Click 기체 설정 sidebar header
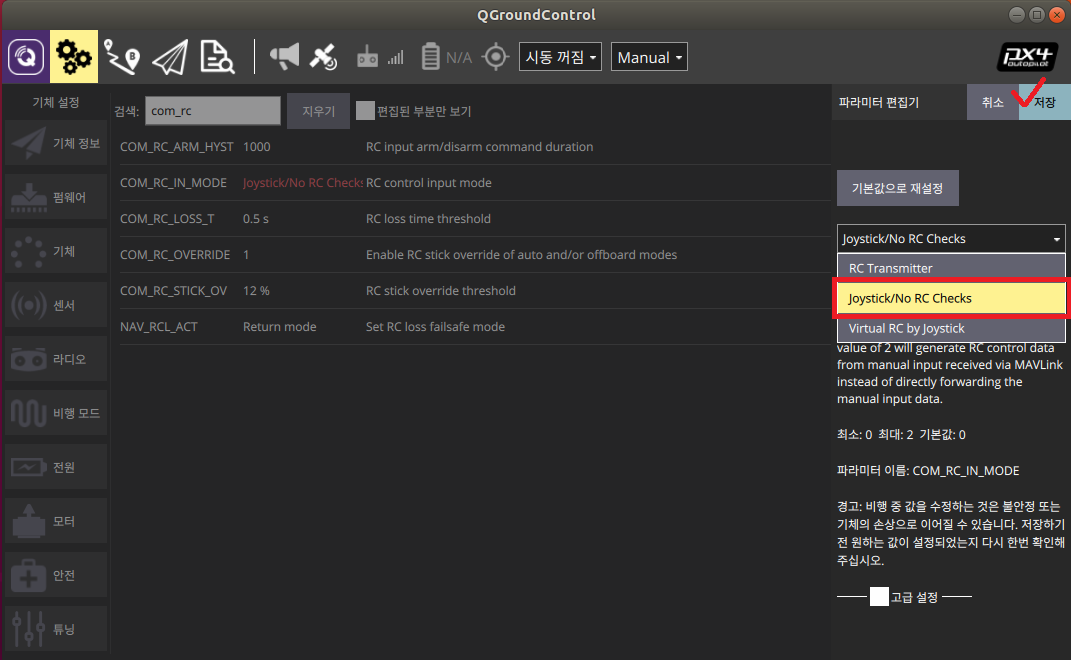This screenshot has height=660, width=1071. (56, 102)
